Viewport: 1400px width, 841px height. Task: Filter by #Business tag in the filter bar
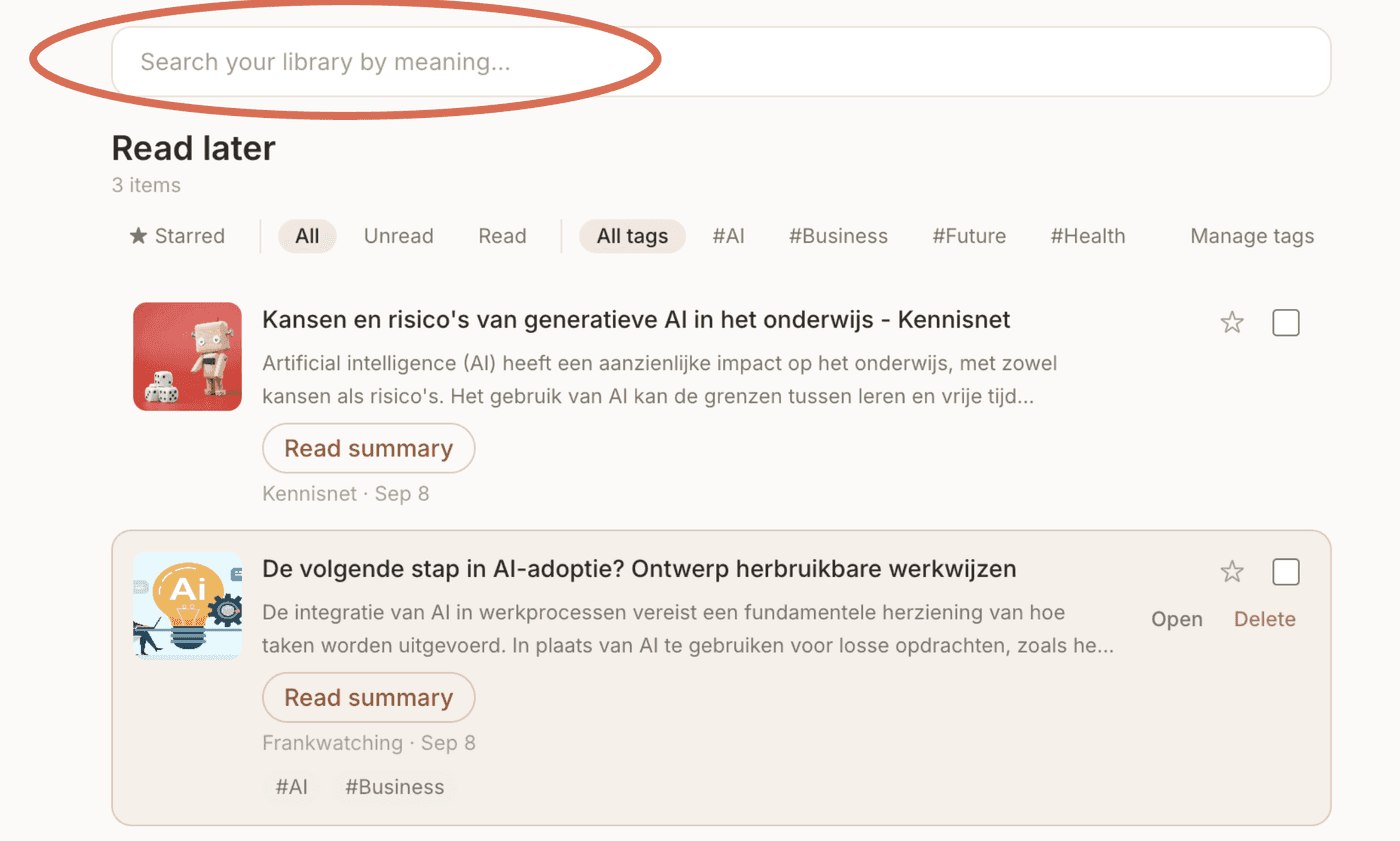(x=838, y=236)
